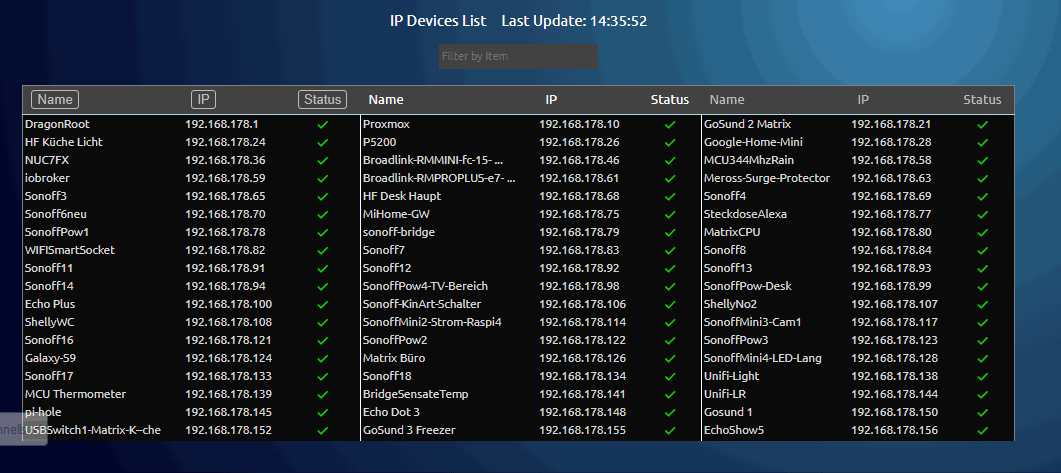Sort first table by IP button
The image size is (1061, 473).
click(203, 99)
